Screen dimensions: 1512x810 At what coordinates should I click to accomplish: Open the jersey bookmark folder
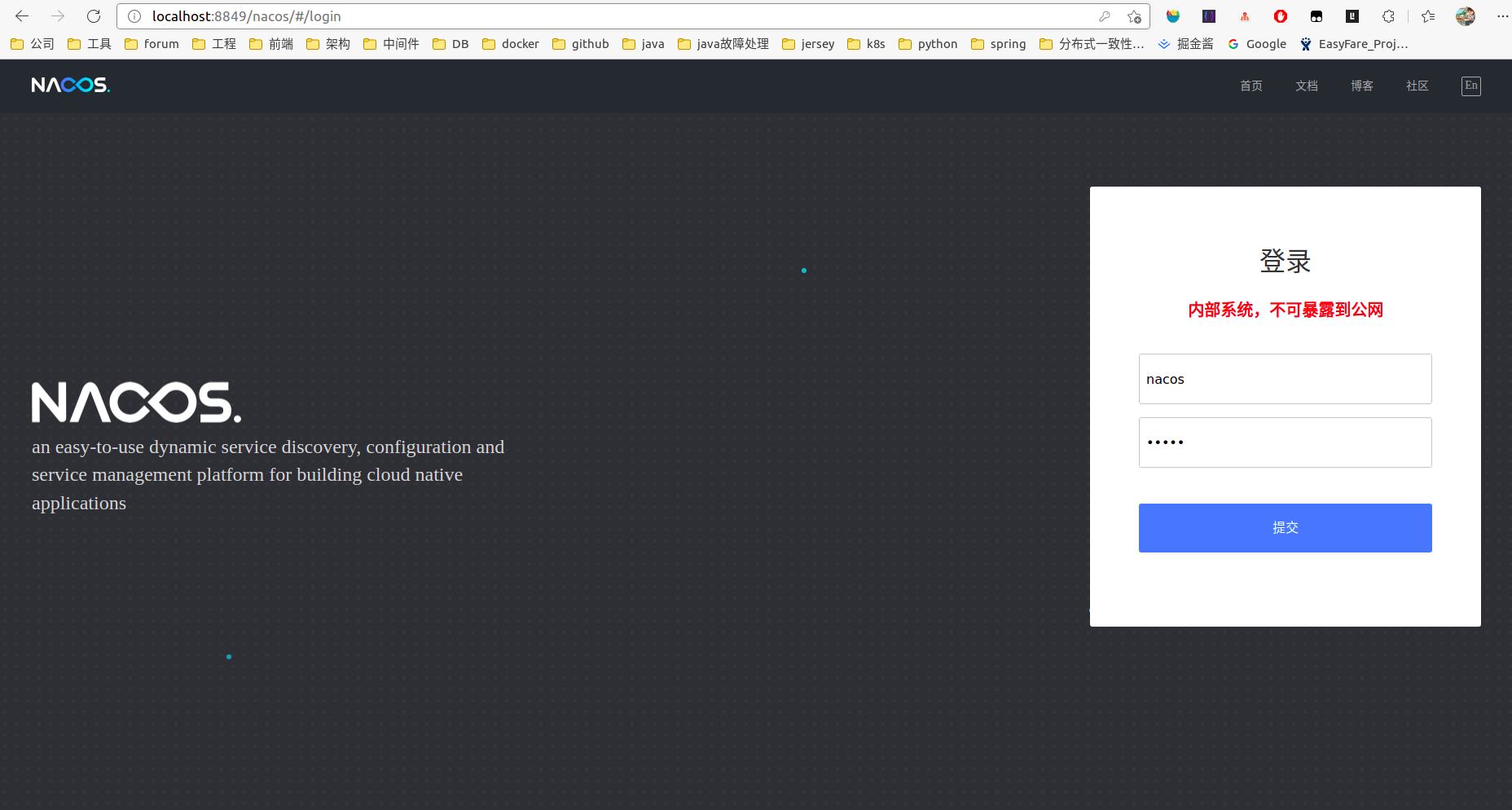point(808,44)
